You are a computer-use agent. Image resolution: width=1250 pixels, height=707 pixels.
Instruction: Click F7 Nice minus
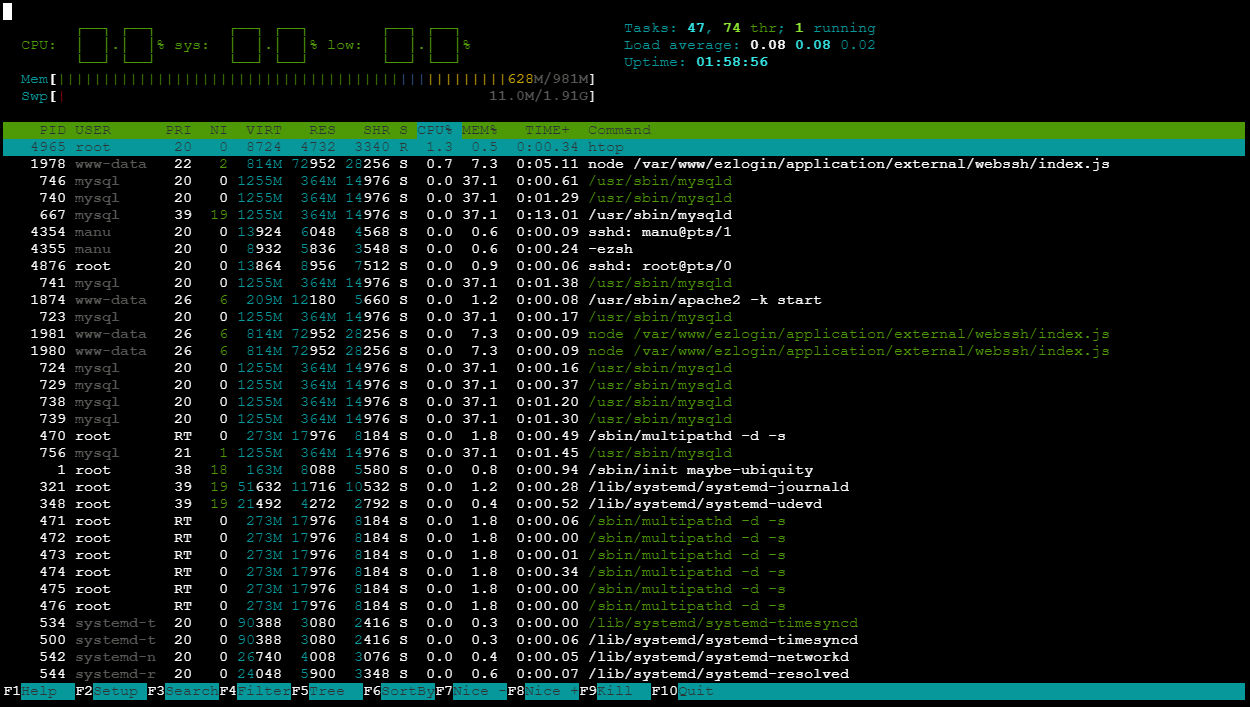click(471, 691)
